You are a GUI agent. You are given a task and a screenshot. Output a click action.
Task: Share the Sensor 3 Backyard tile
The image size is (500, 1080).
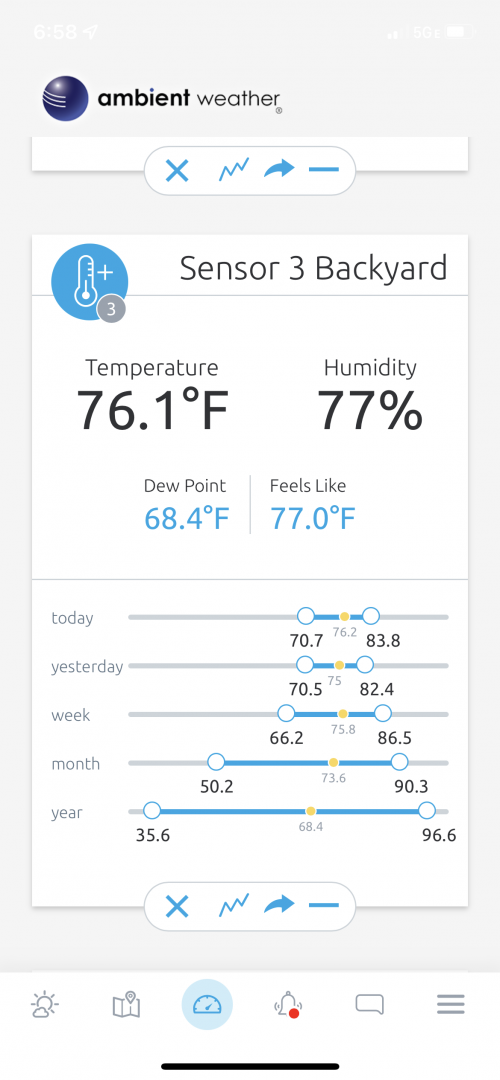(x=279, y=906)
